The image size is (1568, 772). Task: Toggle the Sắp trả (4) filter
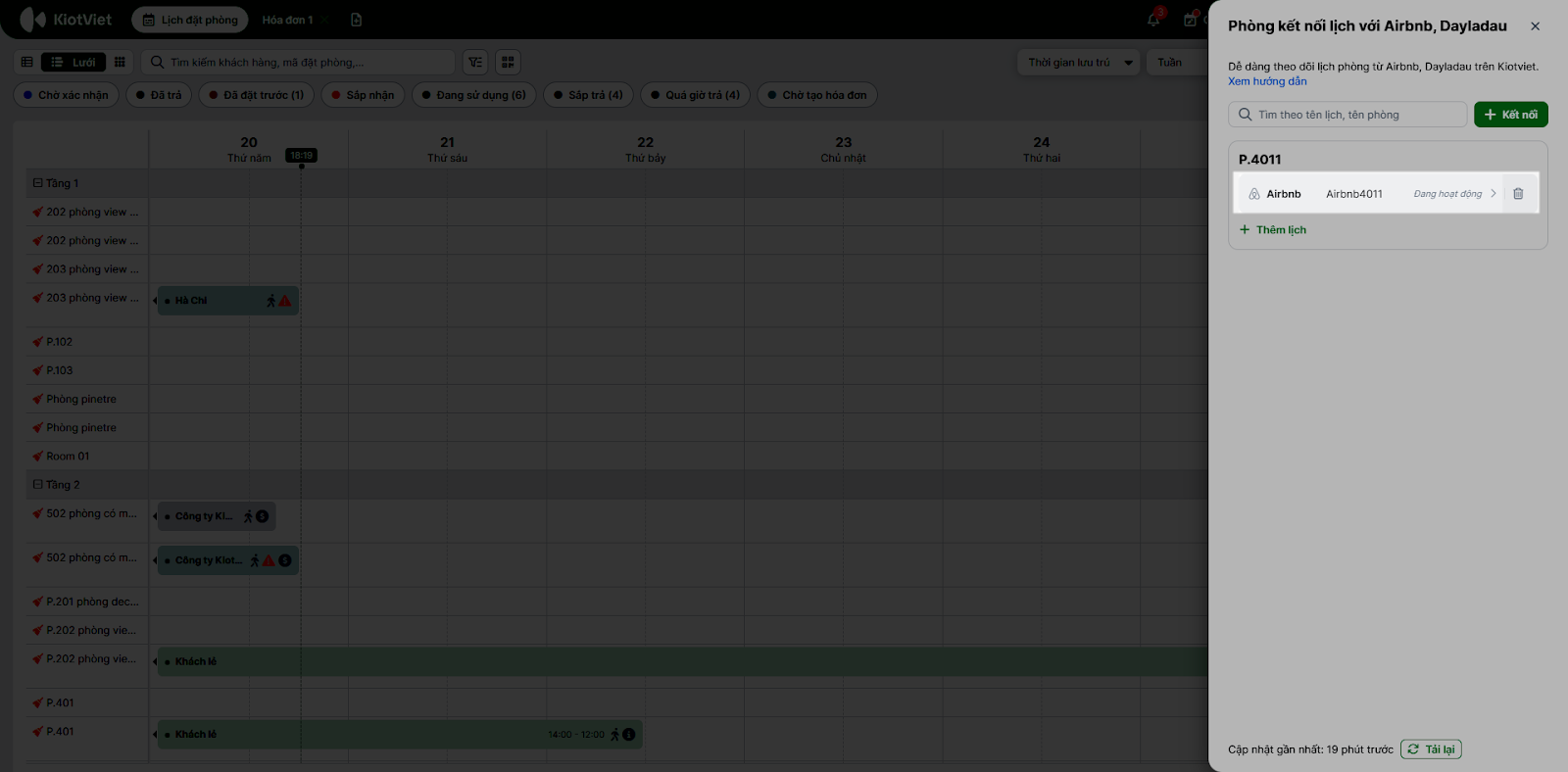tap(588, 95)
